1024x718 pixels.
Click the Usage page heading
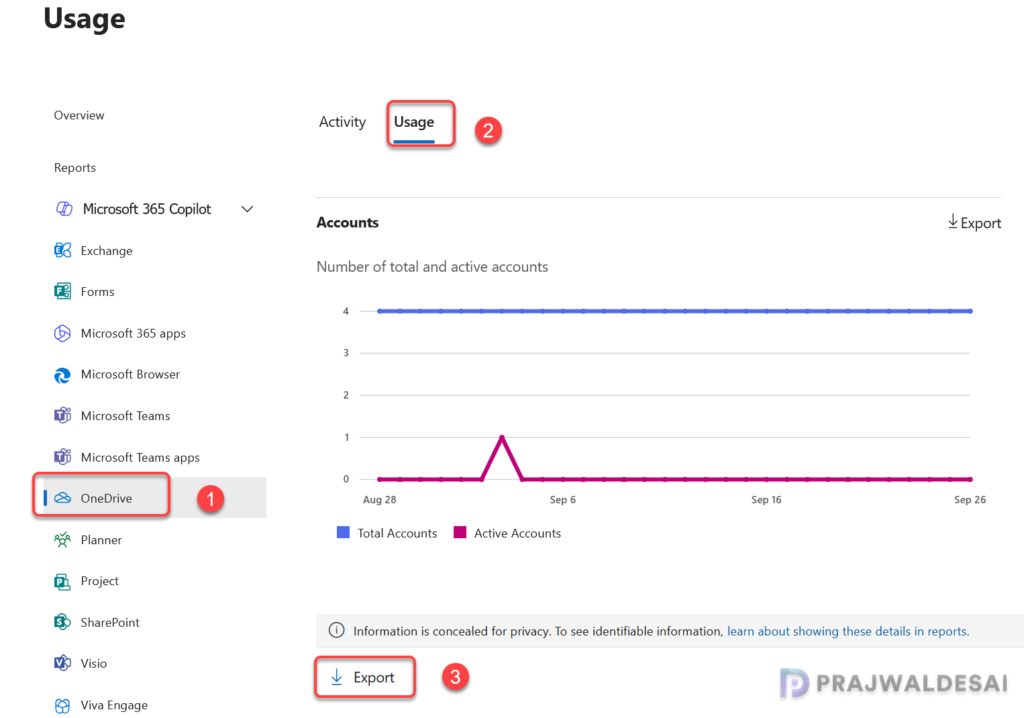tap(84, 19)
